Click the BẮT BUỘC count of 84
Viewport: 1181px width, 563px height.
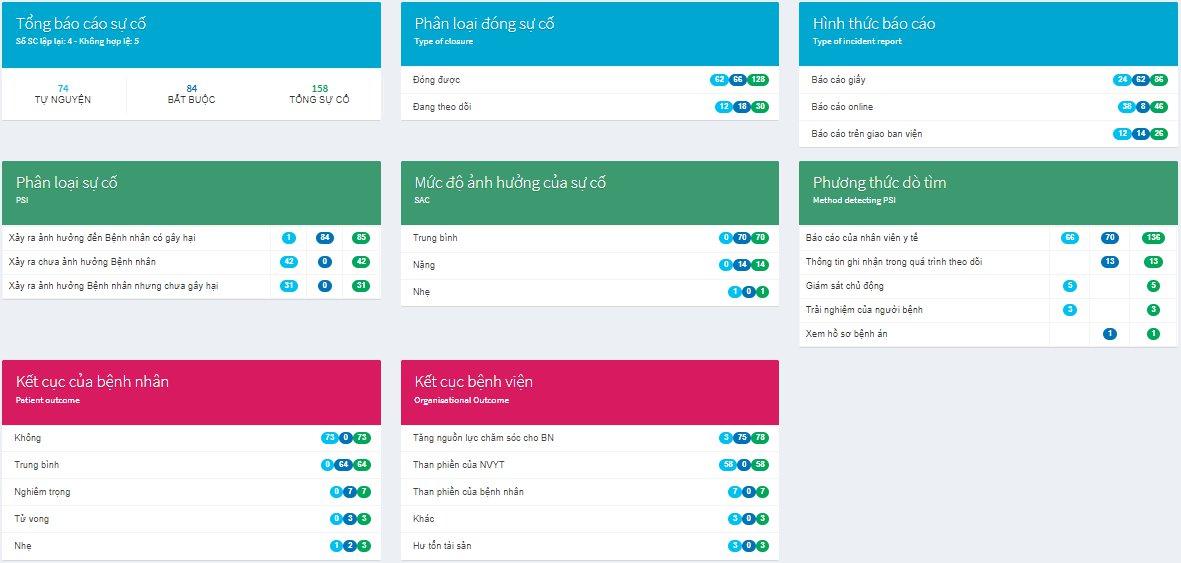[191, 88]
